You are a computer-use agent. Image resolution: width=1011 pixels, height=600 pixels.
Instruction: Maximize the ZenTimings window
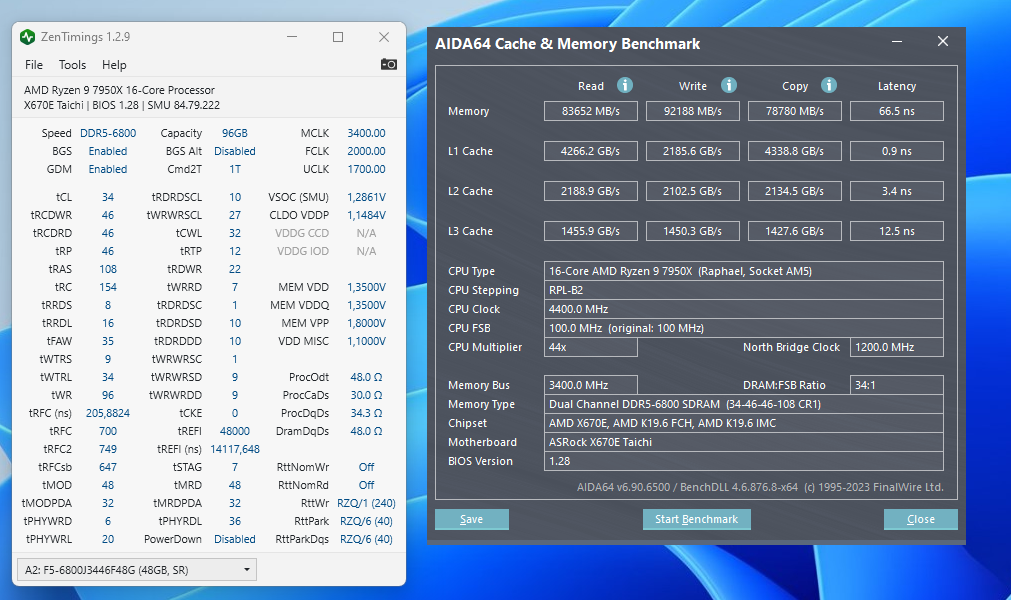click(x=338, y=37)
